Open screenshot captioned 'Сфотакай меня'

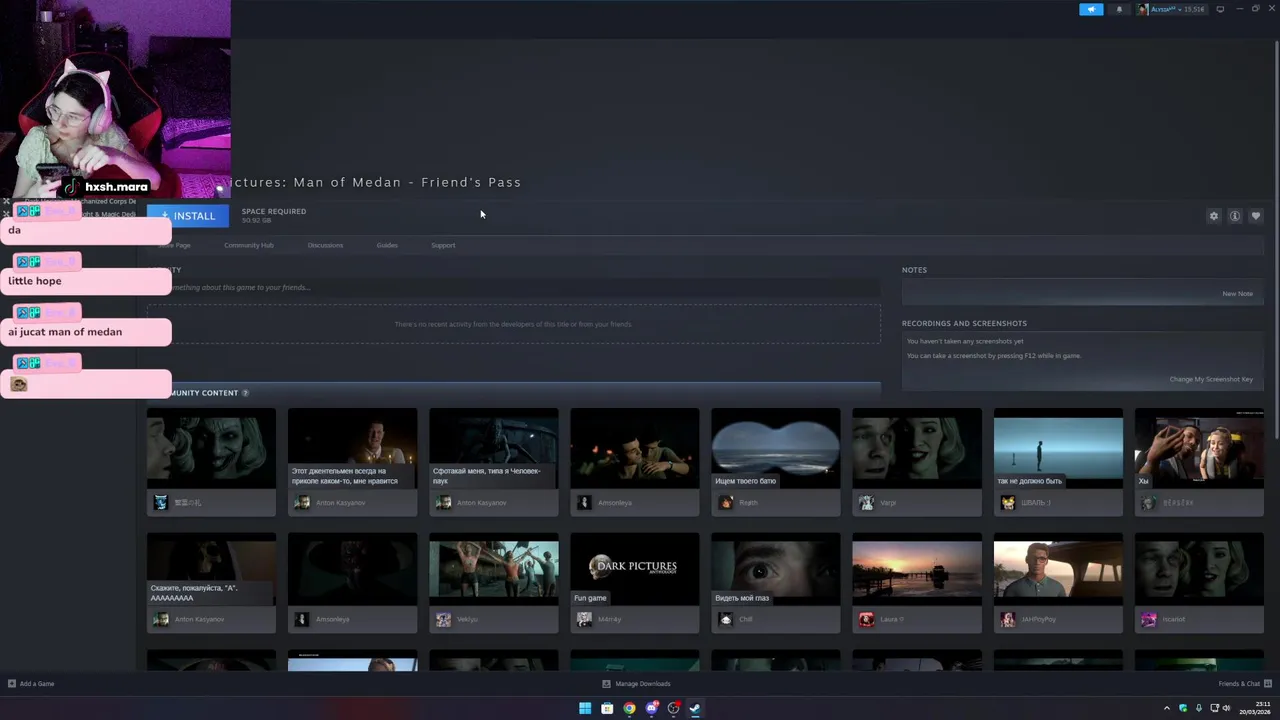tap(493, 448)
